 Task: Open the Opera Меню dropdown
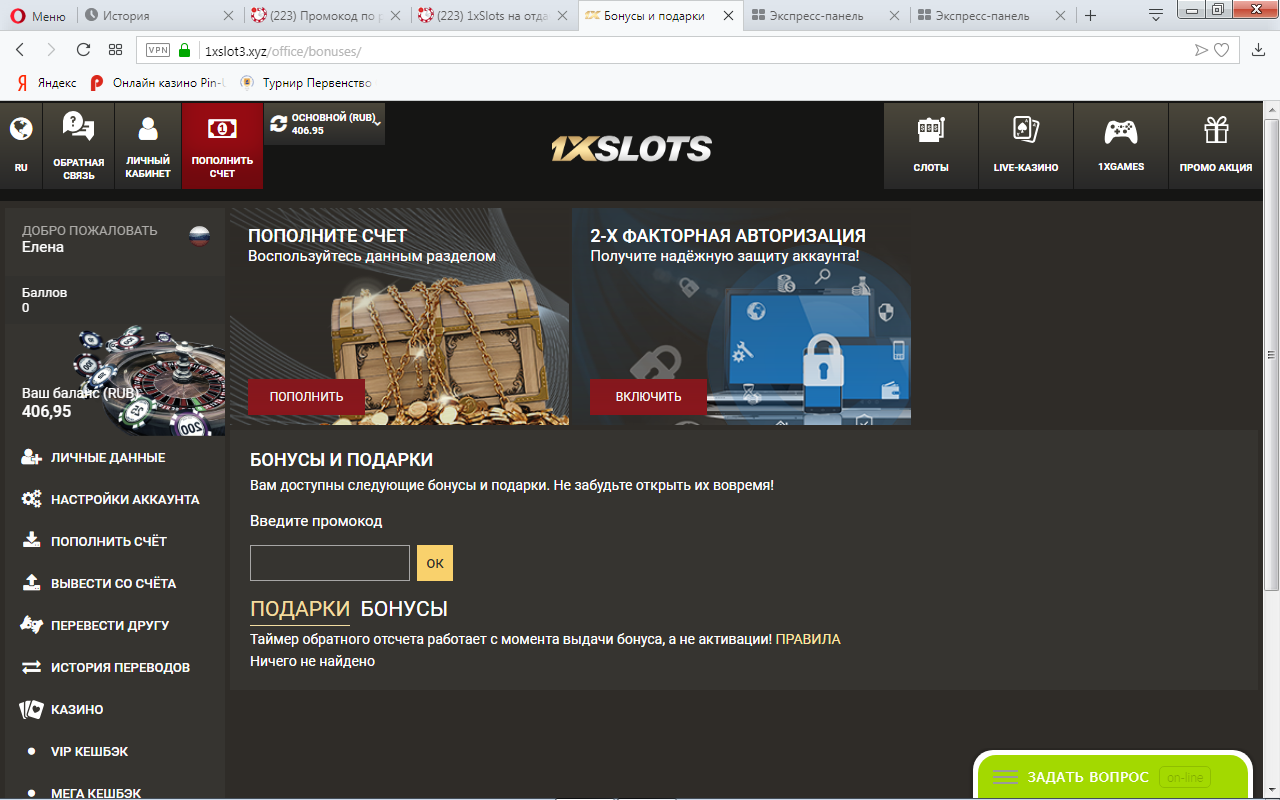[x=38, y=16]
